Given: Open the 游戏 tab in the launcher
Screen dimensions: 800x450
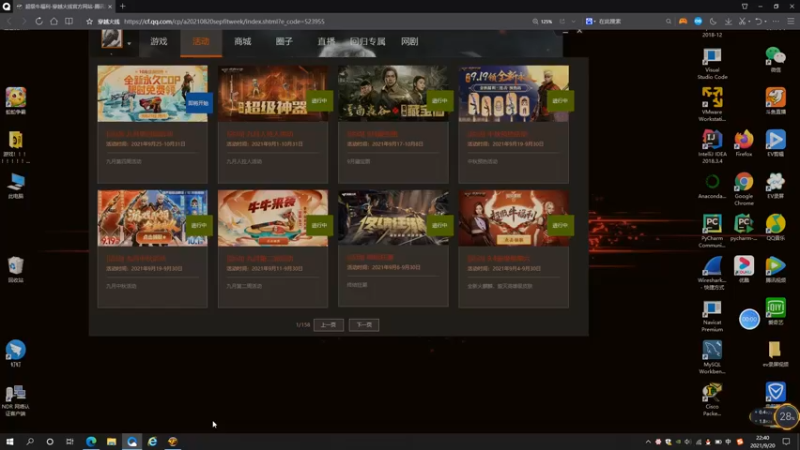Looking at the screenshot, I should tap(159, 41).
